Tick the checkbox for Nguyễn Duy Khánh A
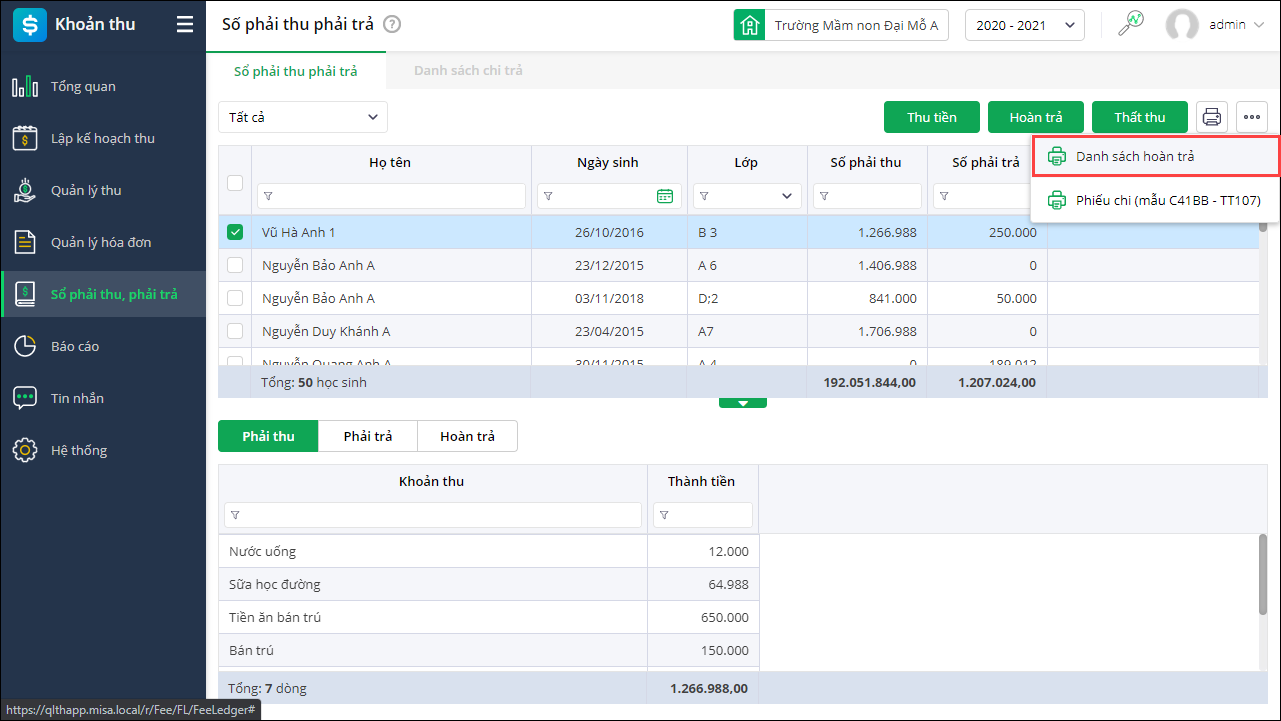The width and height of the screenshot is (1281, 721). pos(235,331)
